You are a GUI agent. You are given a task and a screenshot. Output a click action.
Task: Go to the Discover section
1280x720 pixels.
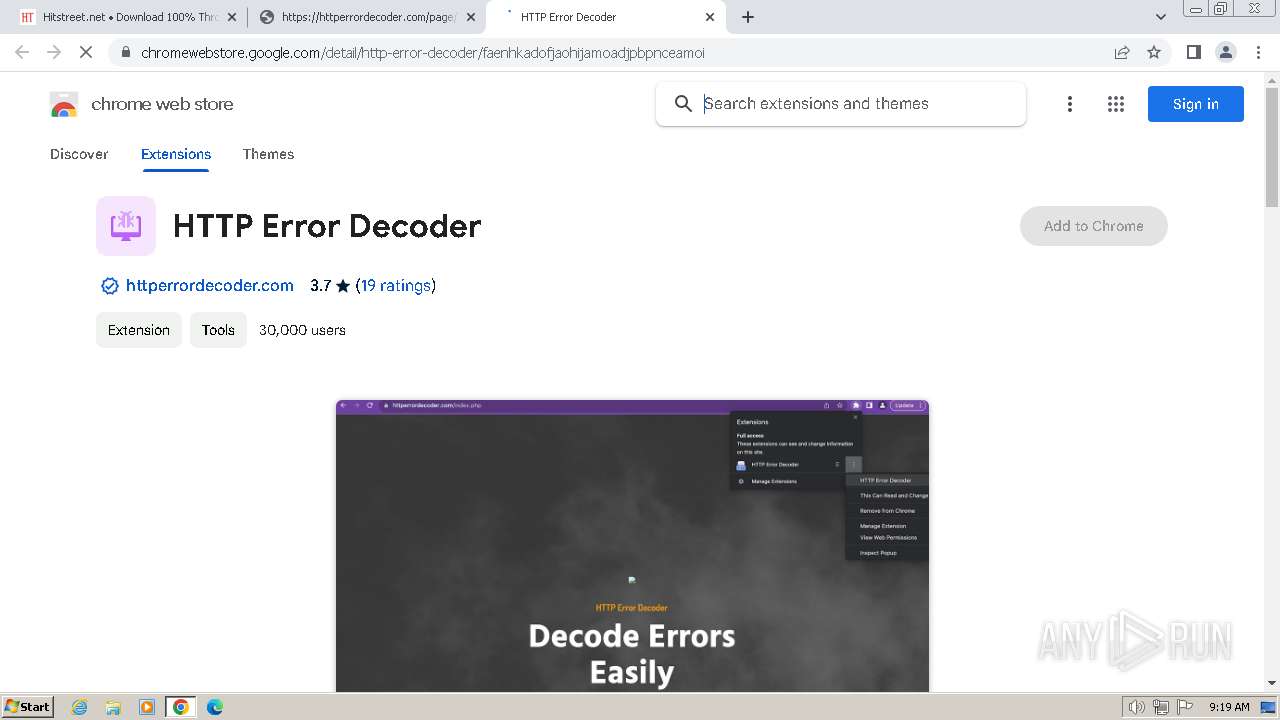coord(79,154)
